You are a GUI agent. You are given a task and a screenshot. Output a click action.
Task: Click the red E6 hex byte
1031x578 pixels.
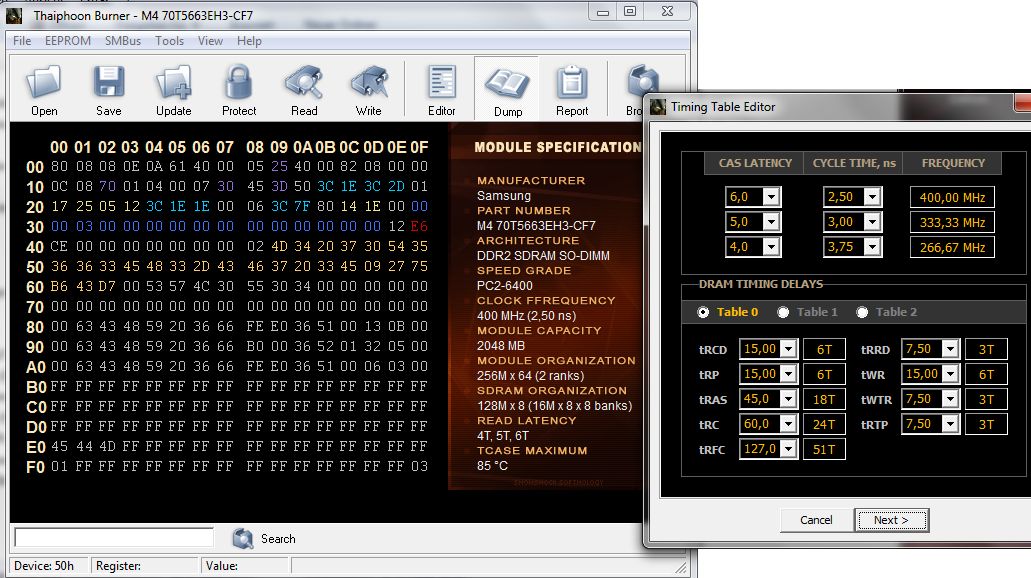pos(419,226)
